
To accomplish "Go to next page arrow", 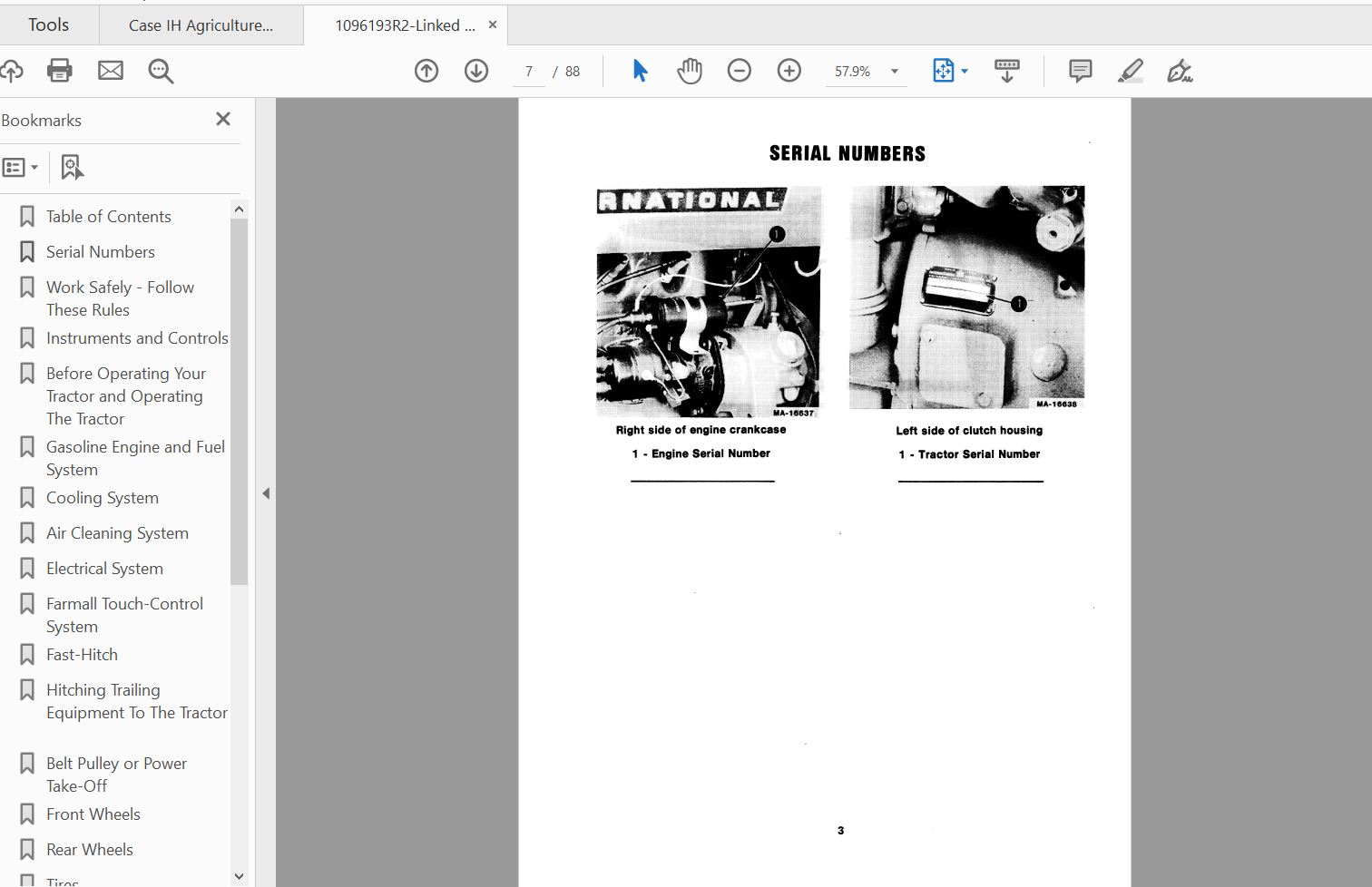I will coord(476,71).
